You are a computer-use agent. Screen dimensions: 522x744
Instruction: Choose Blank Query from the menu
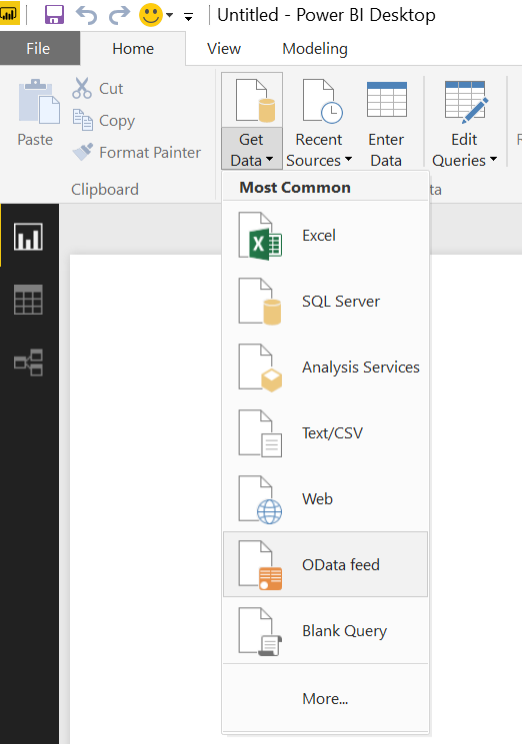326,630
